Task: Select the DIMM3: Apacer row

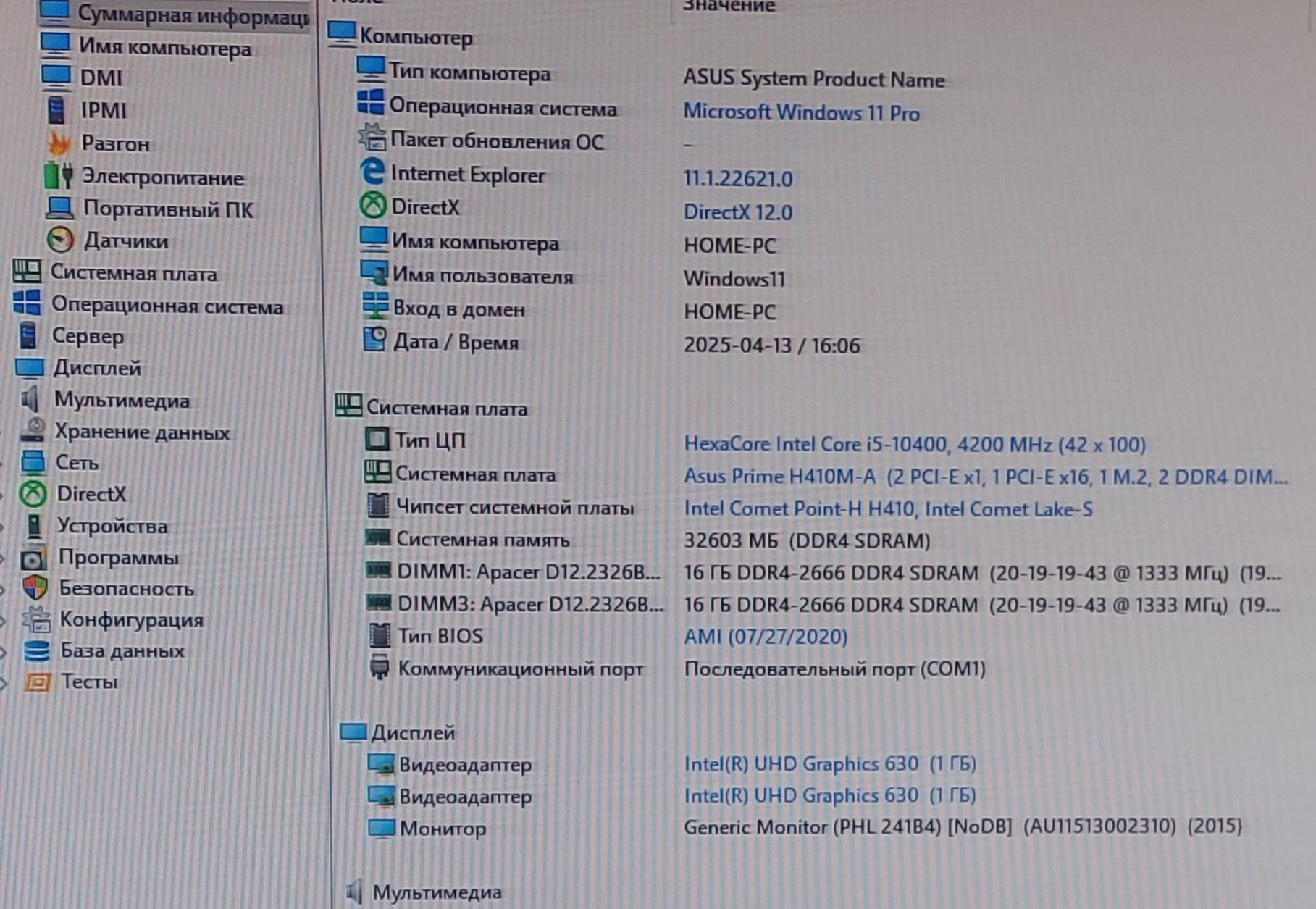Action: (x=514, y=603)
